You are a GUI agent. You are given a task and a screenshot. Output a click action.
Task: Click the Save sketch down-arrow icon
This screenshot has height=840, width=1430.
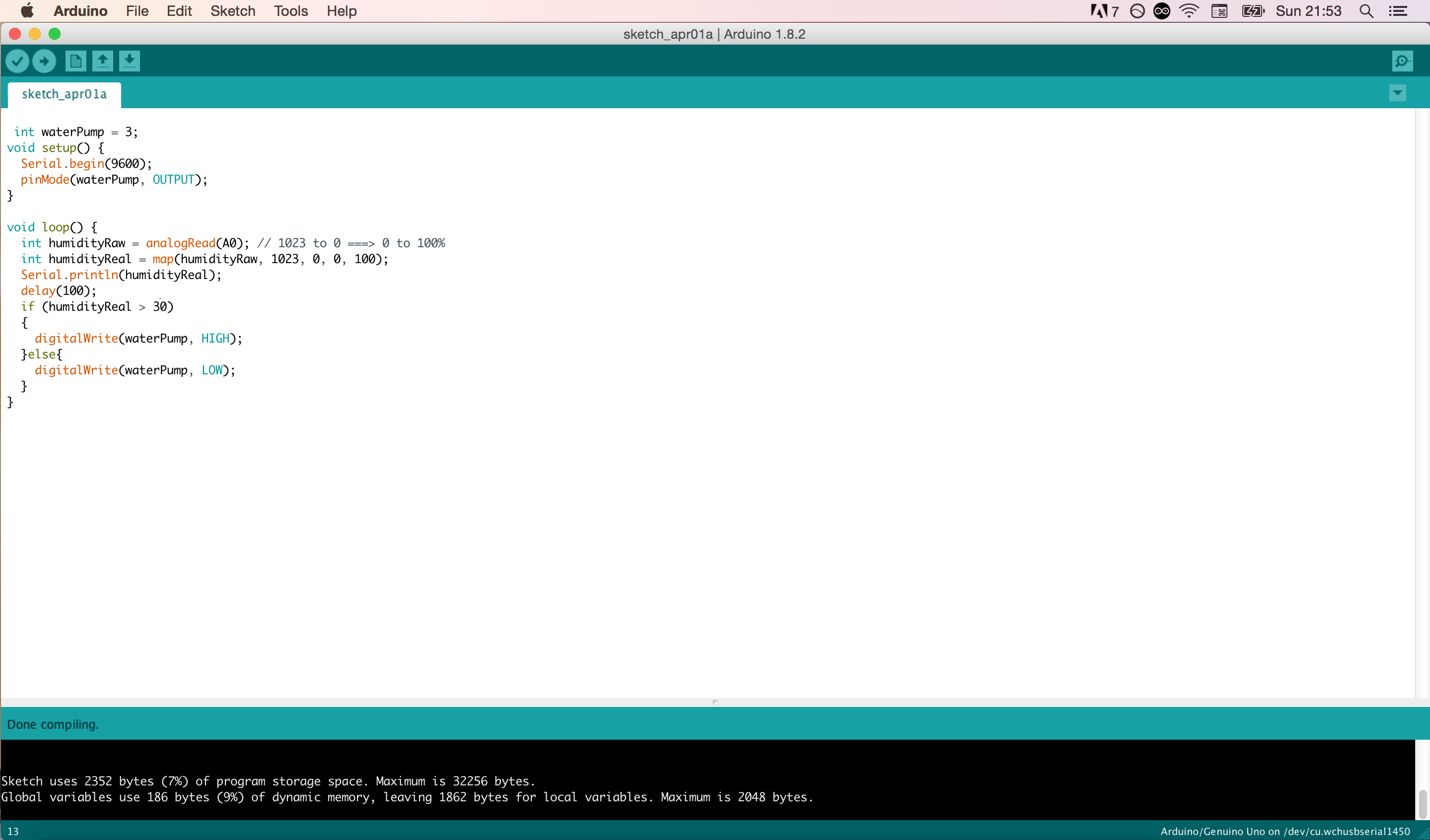(x=130, y=61)
